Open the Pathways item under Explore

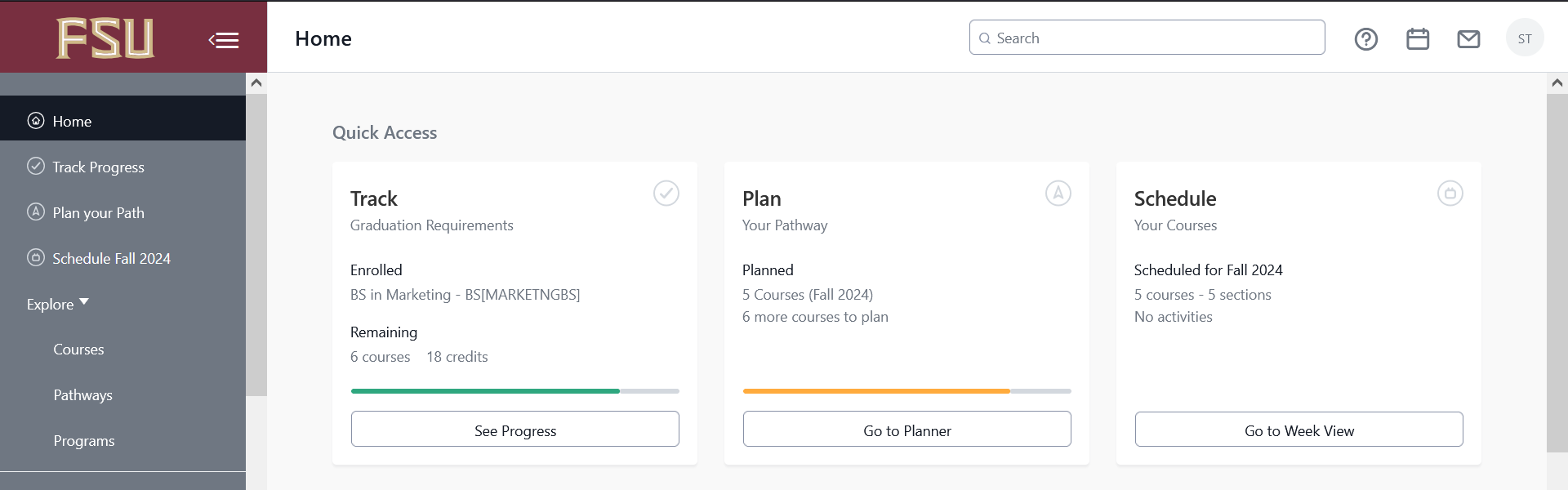tap(82, 395)
